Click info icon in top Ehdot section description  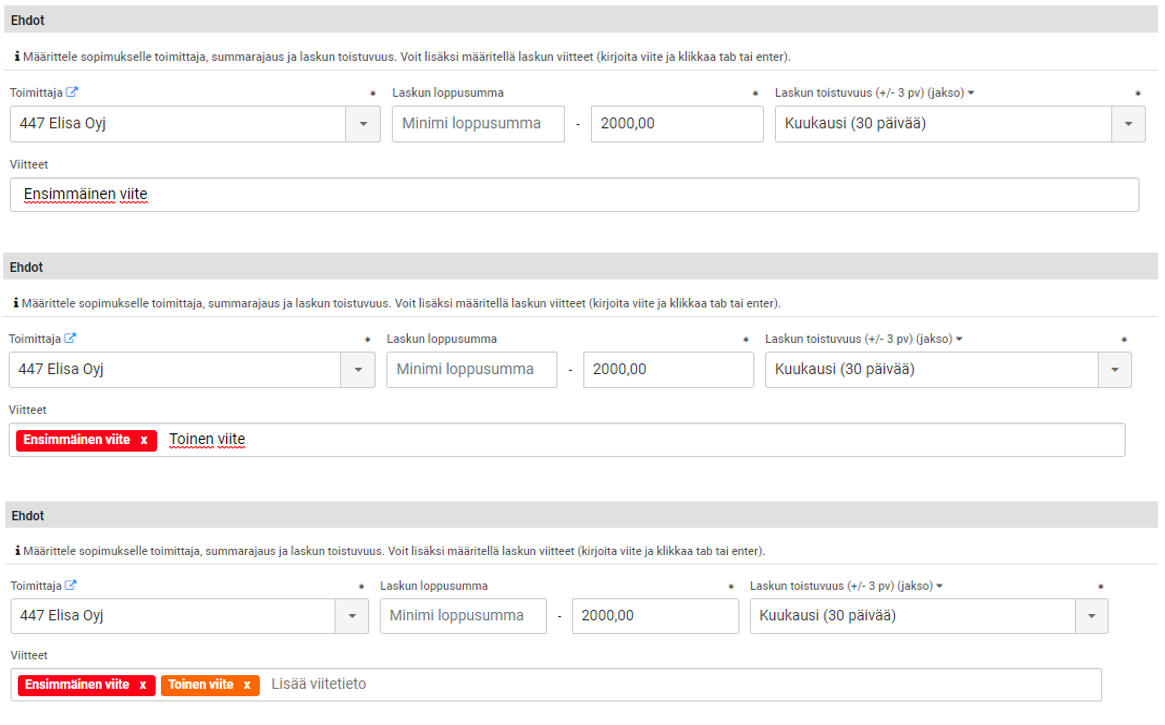point(16,57)
